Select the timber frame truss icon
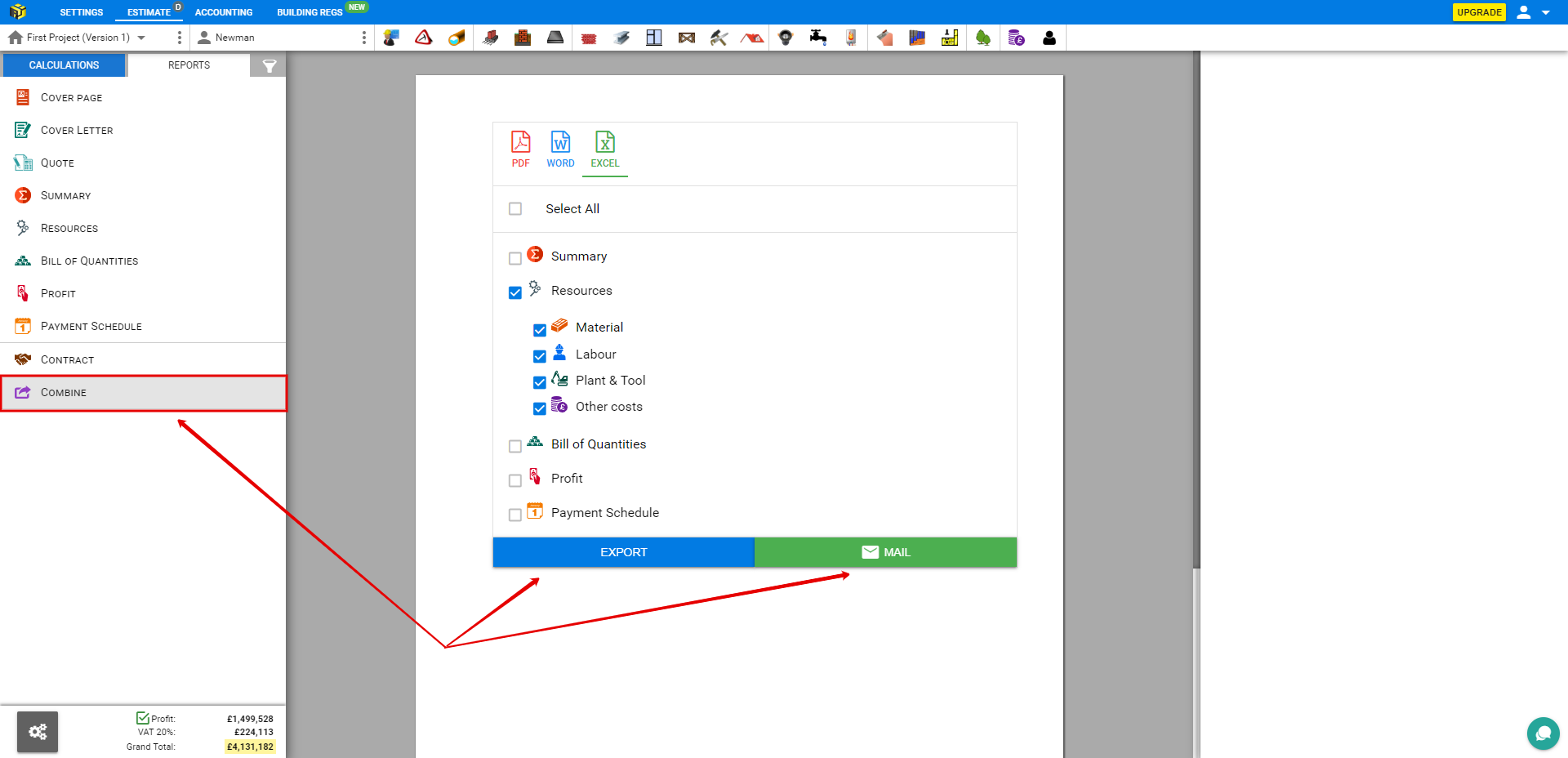 687,38
